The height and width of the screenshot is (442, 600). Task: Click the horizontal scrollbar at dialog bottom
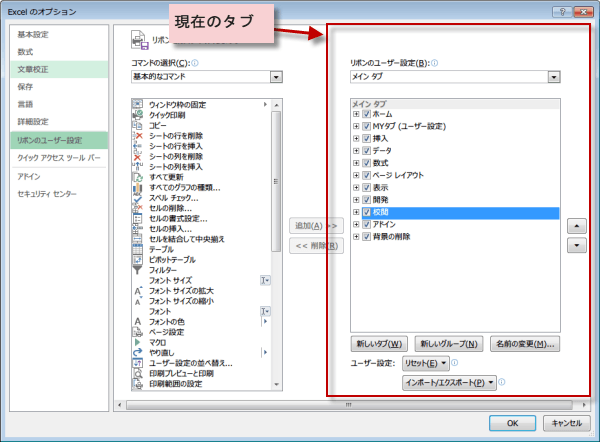pos(349,405)
